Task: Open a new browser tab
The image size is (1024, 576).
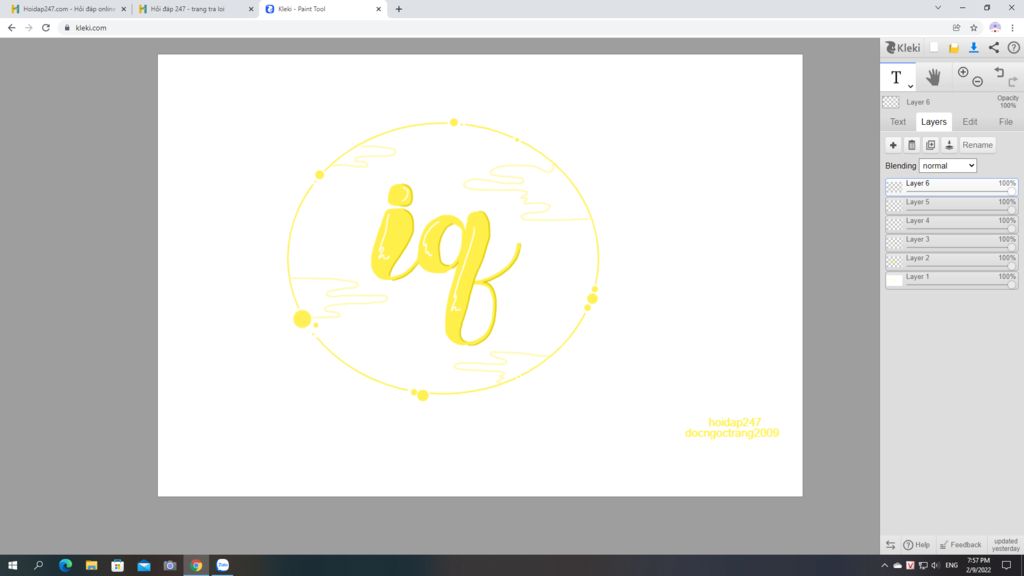Action: (x=399, y=9)
